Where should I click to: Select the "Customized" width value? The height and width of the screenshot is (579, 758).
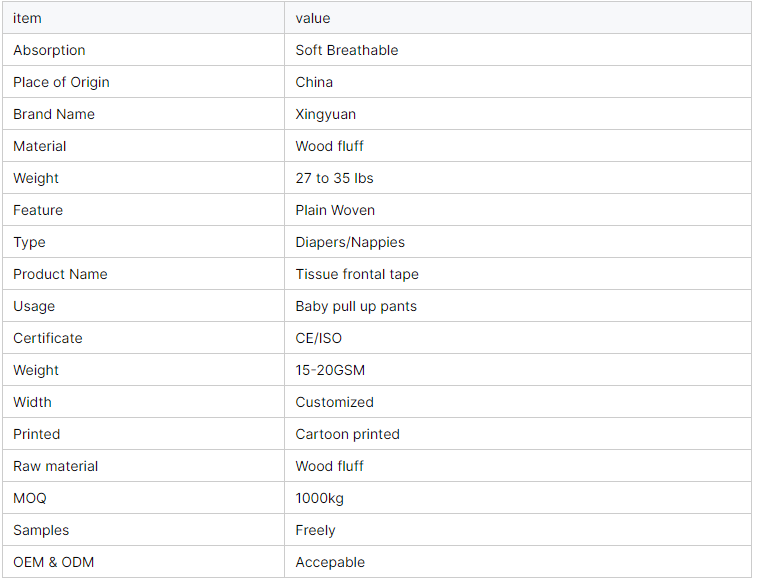334,402
